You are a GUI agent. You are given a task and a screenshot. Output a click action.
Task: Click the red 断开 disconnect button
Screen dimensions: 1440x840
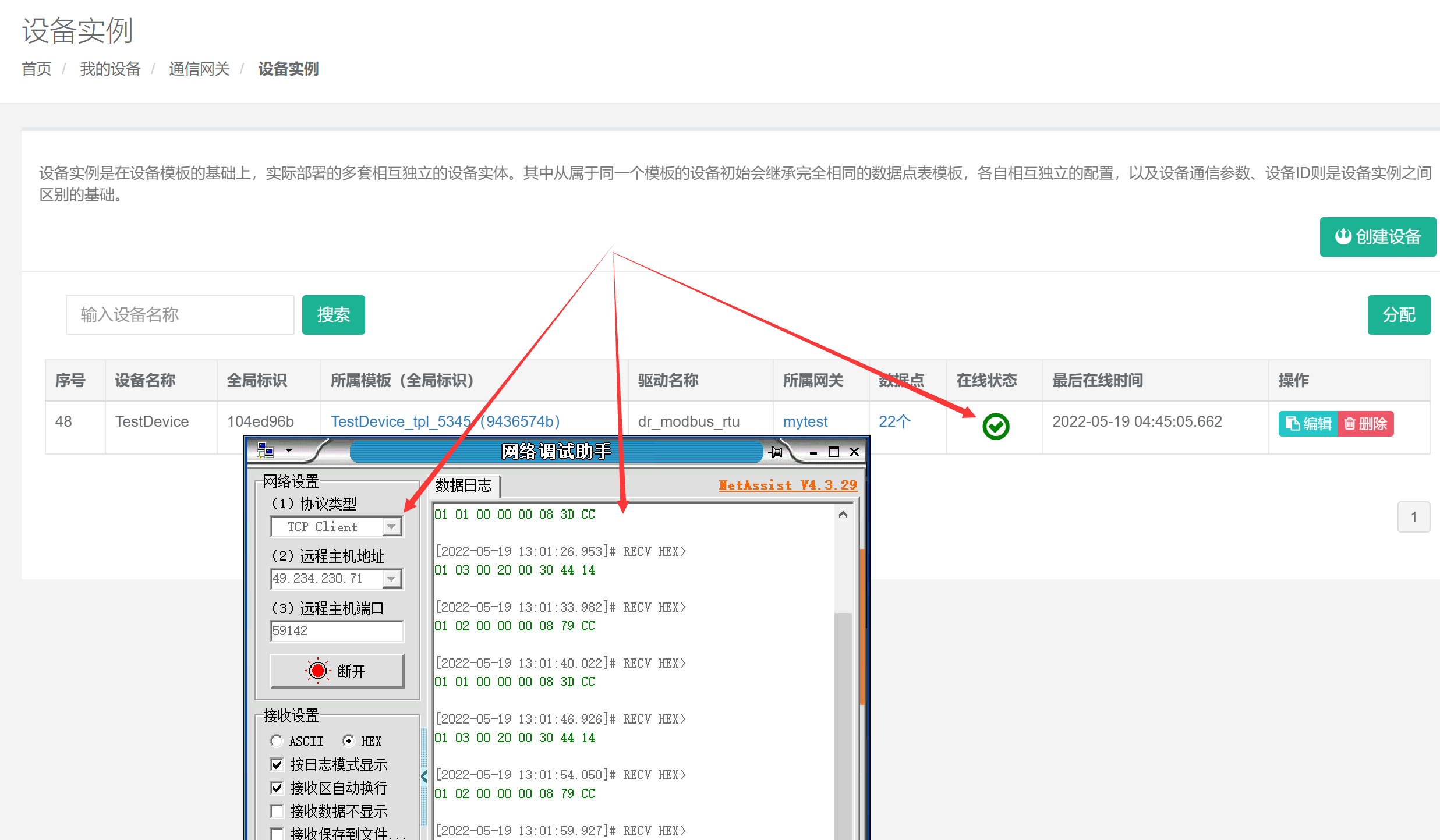(x=337, y=671)
